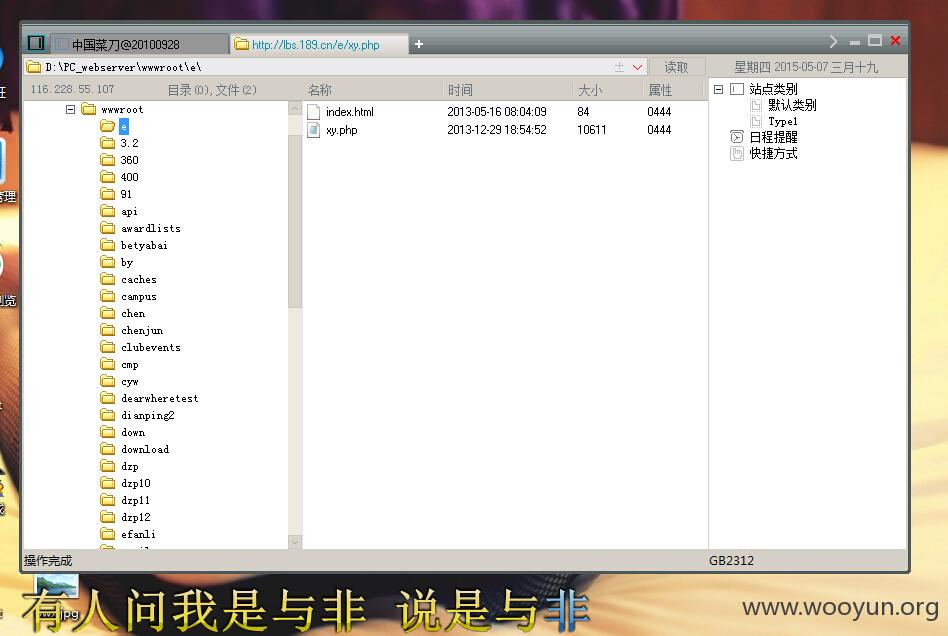Switch to the 中国菜刀@20100928 tab
This screenshot has width=948, height=636.
click(139, 44)
